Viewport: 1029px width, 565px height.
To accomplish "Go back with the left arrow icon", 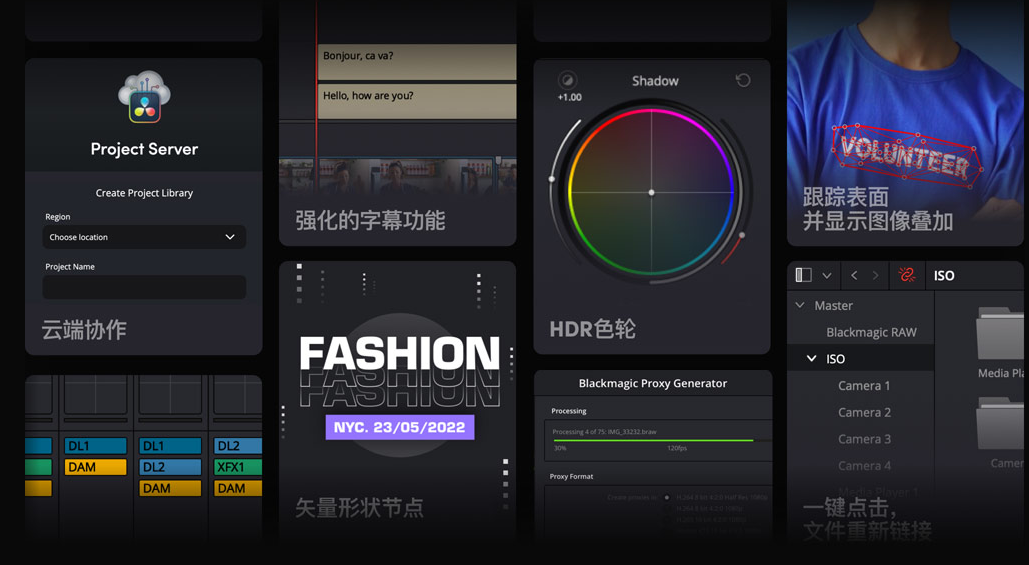I will coord(854,275).
